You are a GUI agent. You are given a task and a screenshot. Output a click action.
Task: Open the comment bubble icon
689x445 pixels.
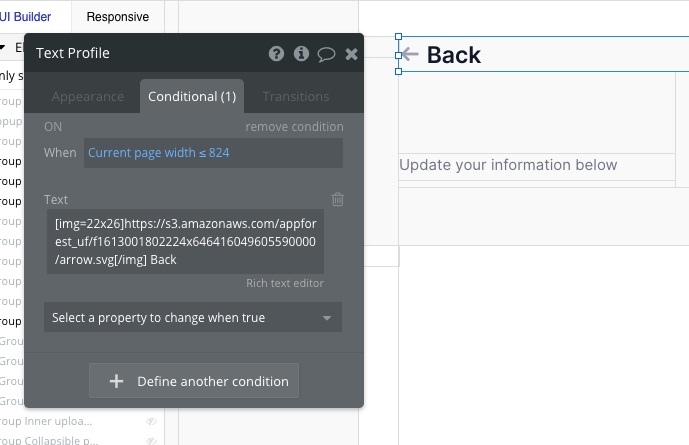326,54
